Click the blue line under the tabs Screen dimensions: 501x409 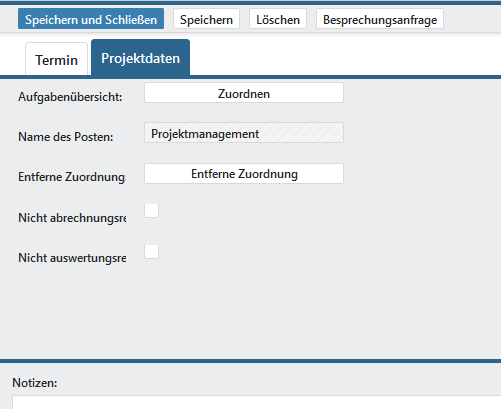[x=250, y=77]
